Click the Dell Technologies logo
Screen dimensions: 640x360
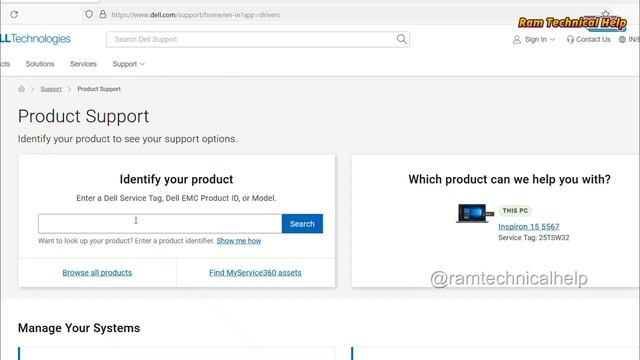click(x=36, y=39)
